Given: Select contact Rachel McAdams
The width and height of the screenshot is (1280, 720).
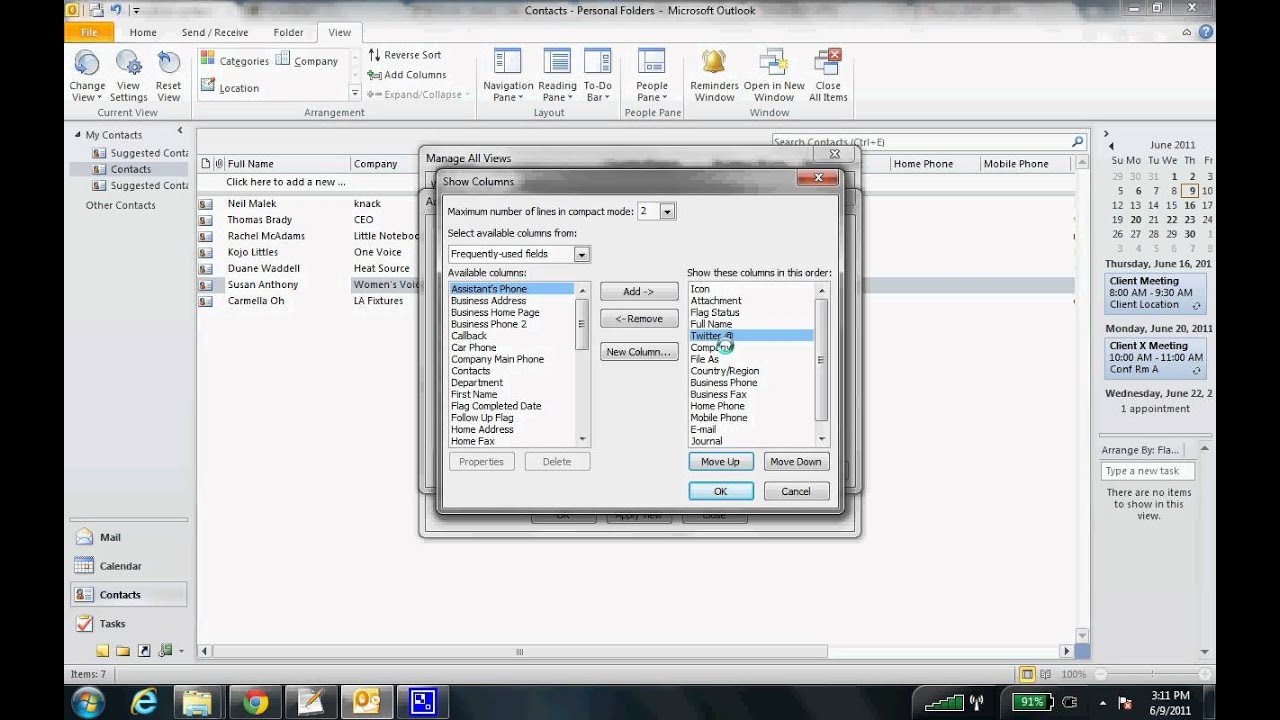Looking at the screenshot, I should [266, 236].
